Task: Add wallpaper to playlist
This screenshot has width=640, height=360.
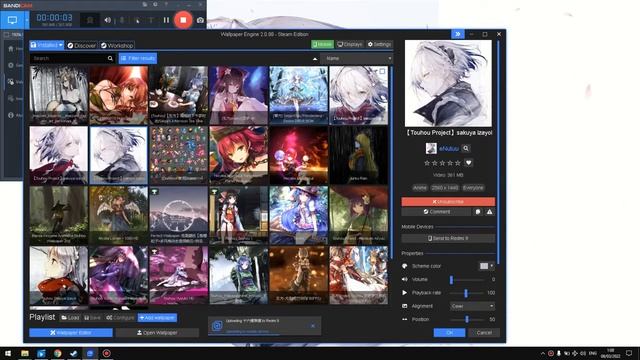Action: point(157,318)
